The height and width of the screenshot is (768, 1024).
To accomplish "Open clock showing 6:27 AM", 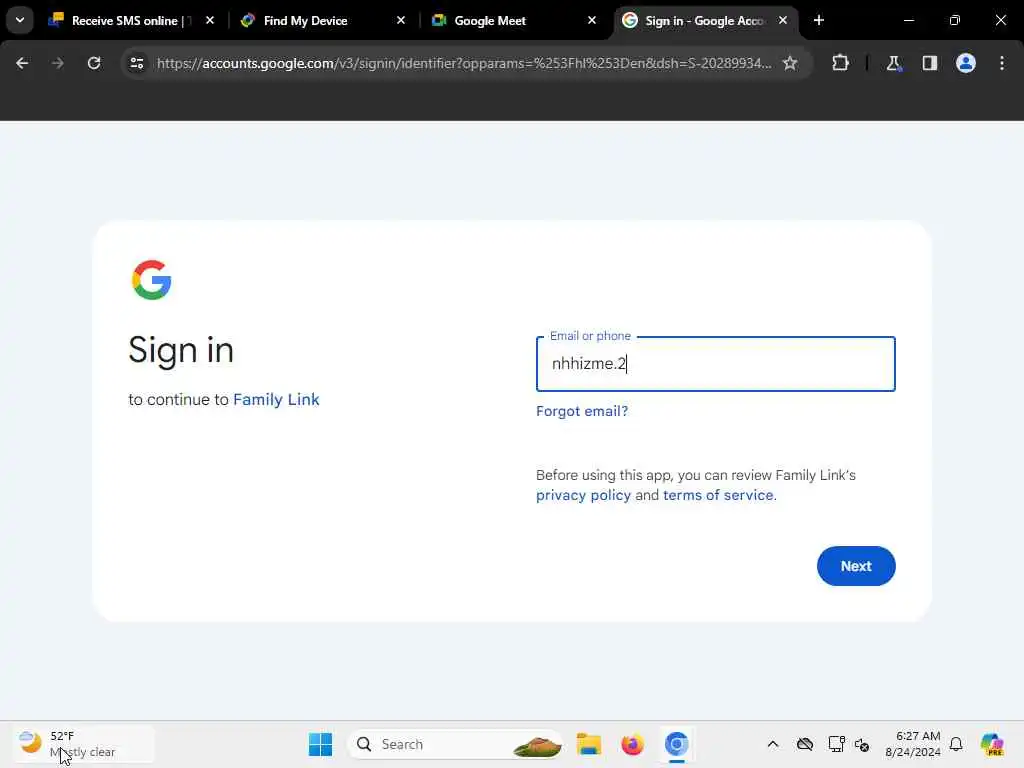I will pos(913,744).
